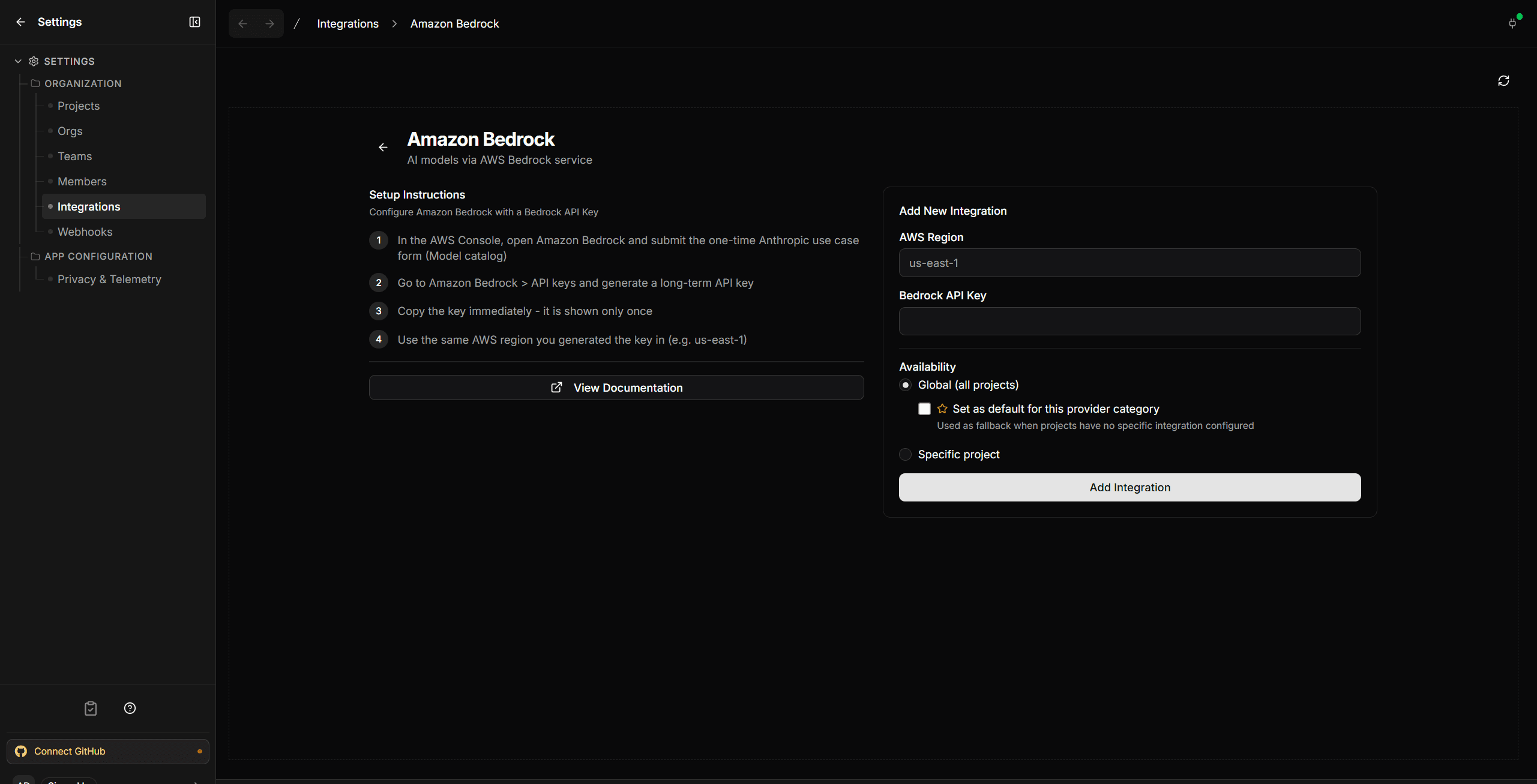Click the star icon next to default option

pyautogui.click(x=942, y=408)
